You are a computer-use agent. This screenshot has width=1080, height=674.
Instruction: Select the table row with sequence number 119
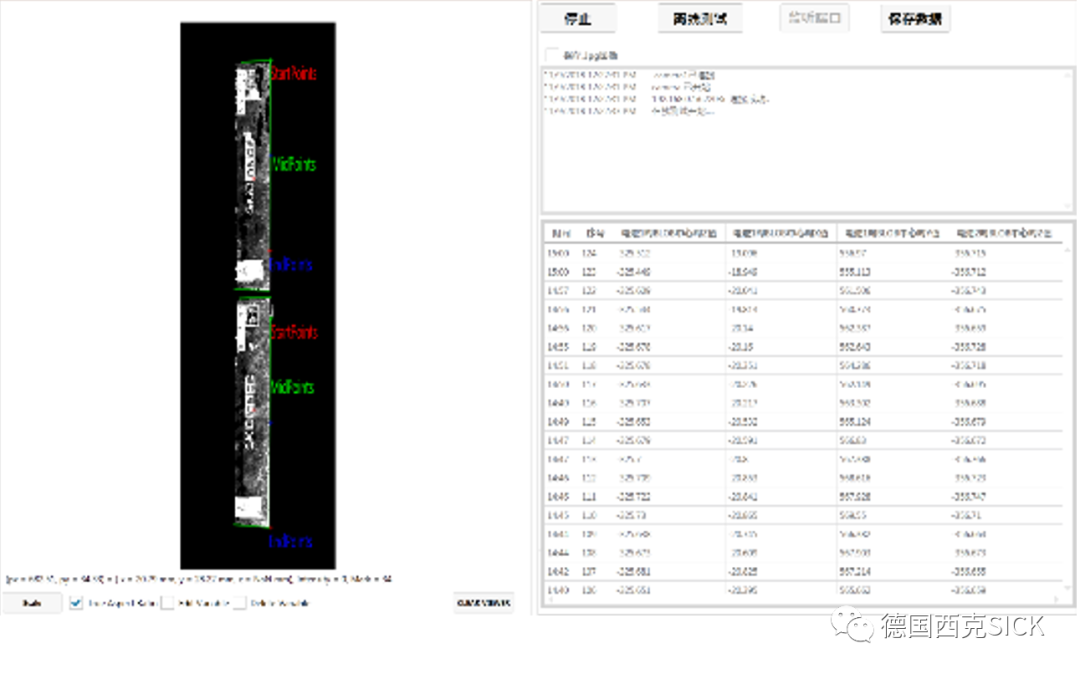(x=803, y=347)
